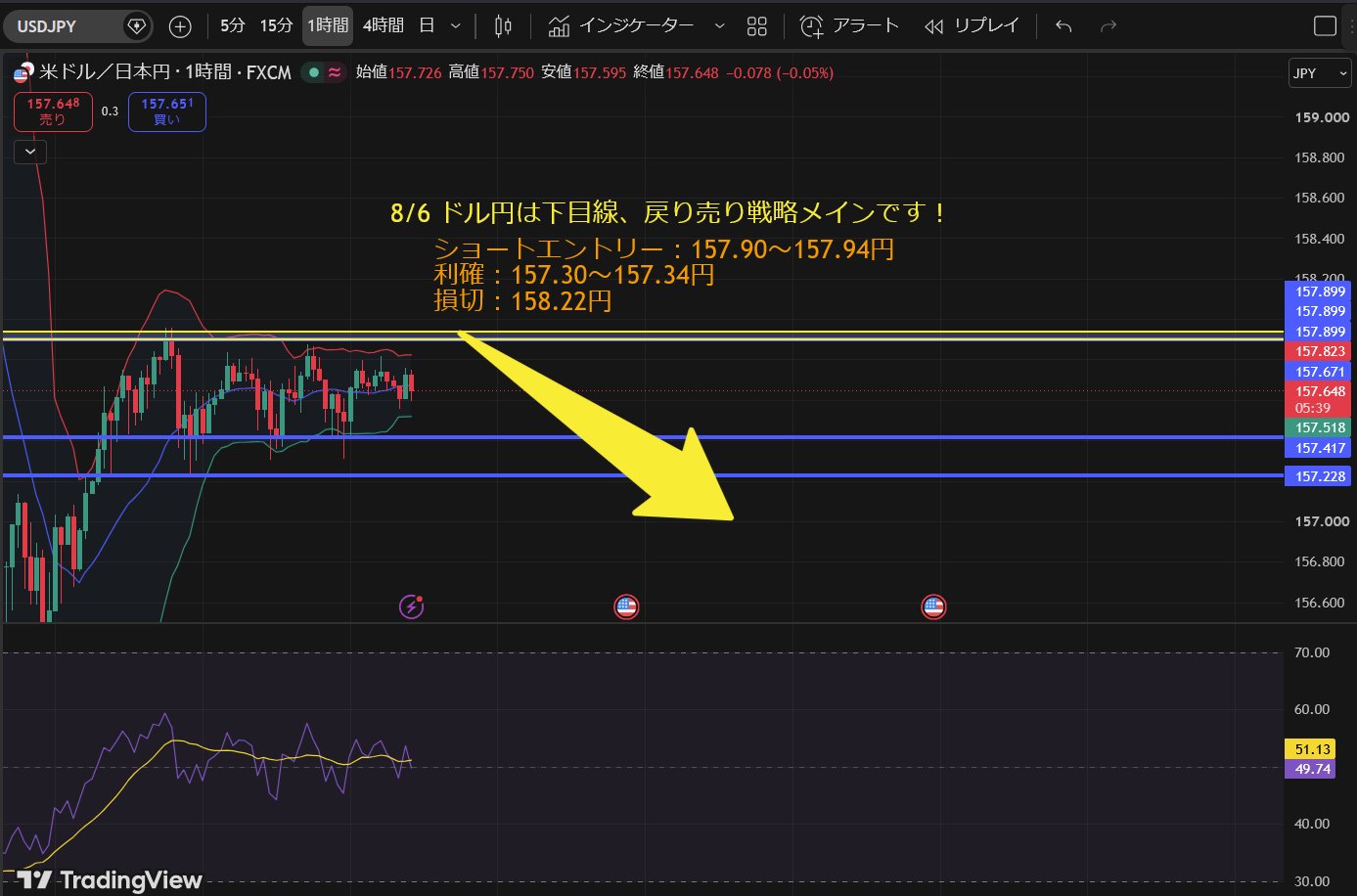Undo the last chart action
Screen dimensions: 1357x896
(1063, 26)
